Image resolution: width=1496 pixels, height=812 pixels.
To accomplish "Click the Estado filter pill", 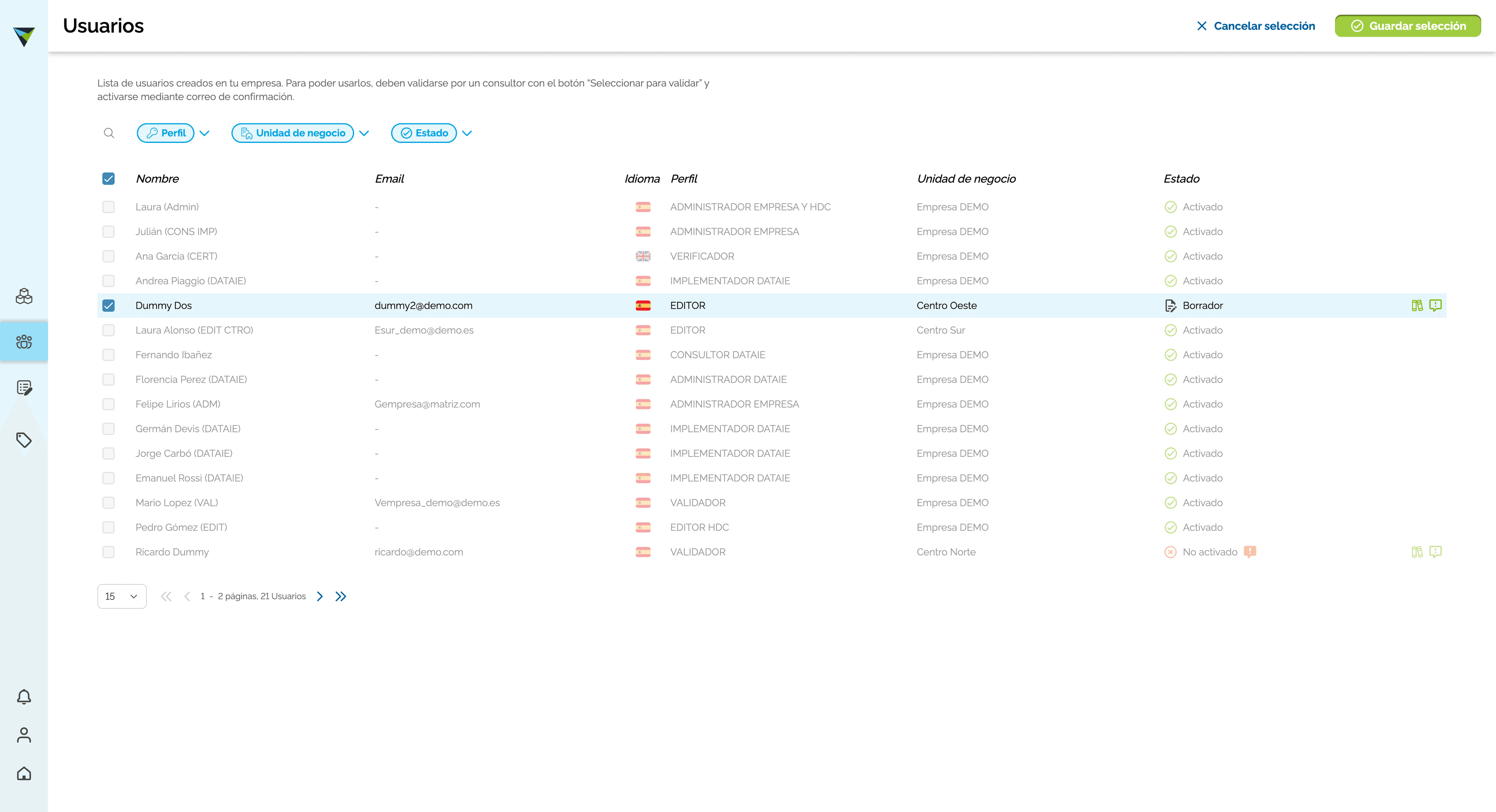I will [x=424, y=133].
